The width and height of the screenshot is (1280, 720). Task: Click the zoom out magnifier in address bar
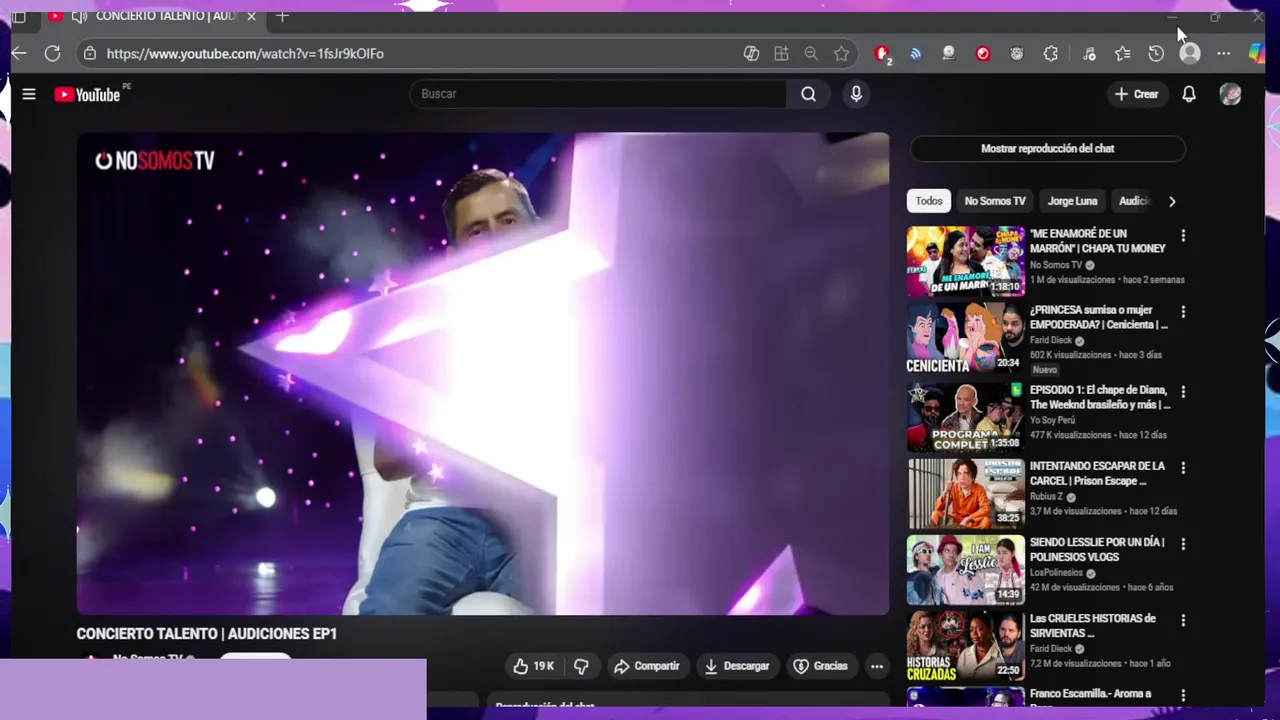811,54
